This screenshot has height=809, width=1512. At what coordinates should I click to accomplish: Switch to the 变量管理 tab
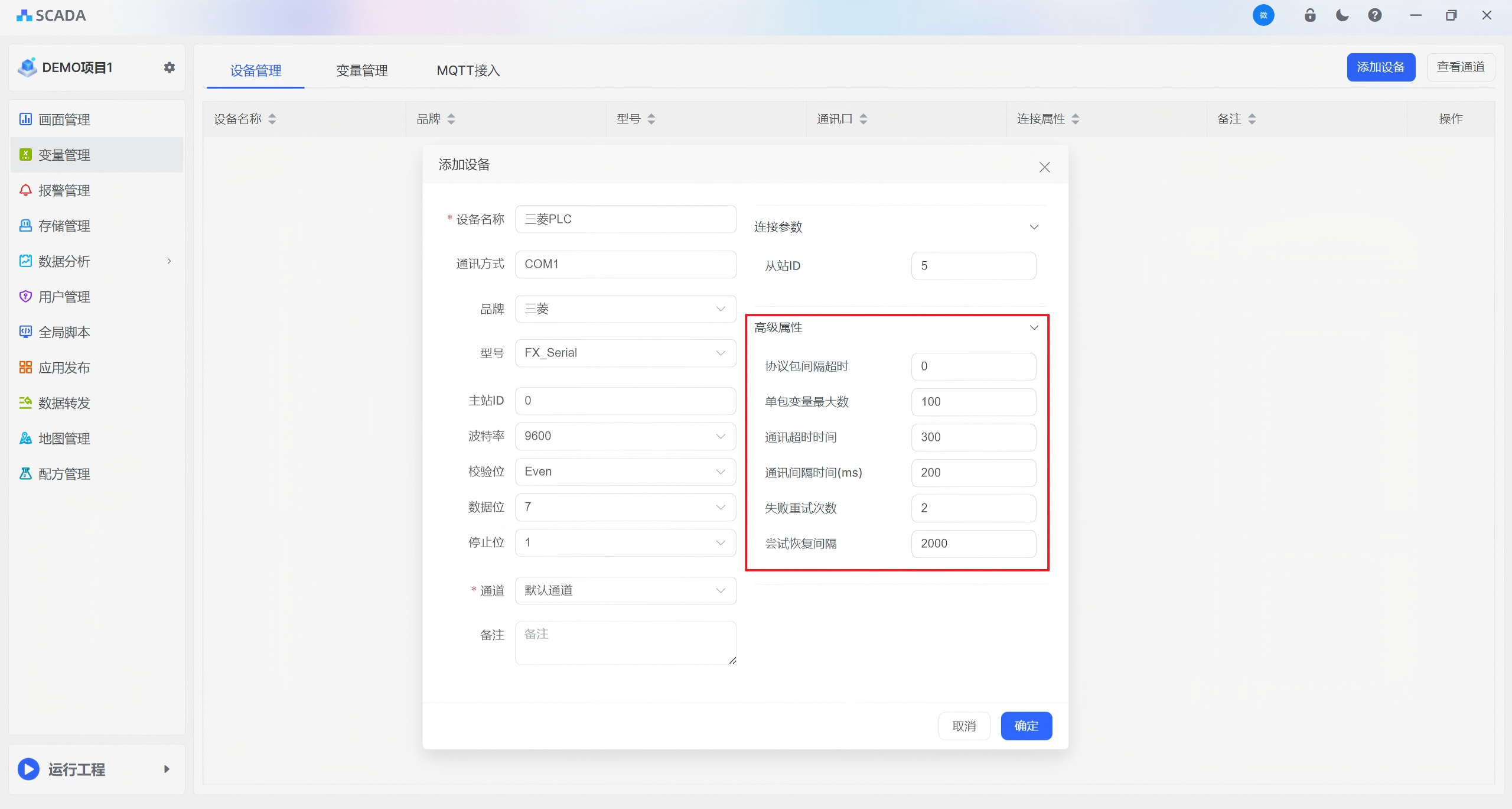361,71
